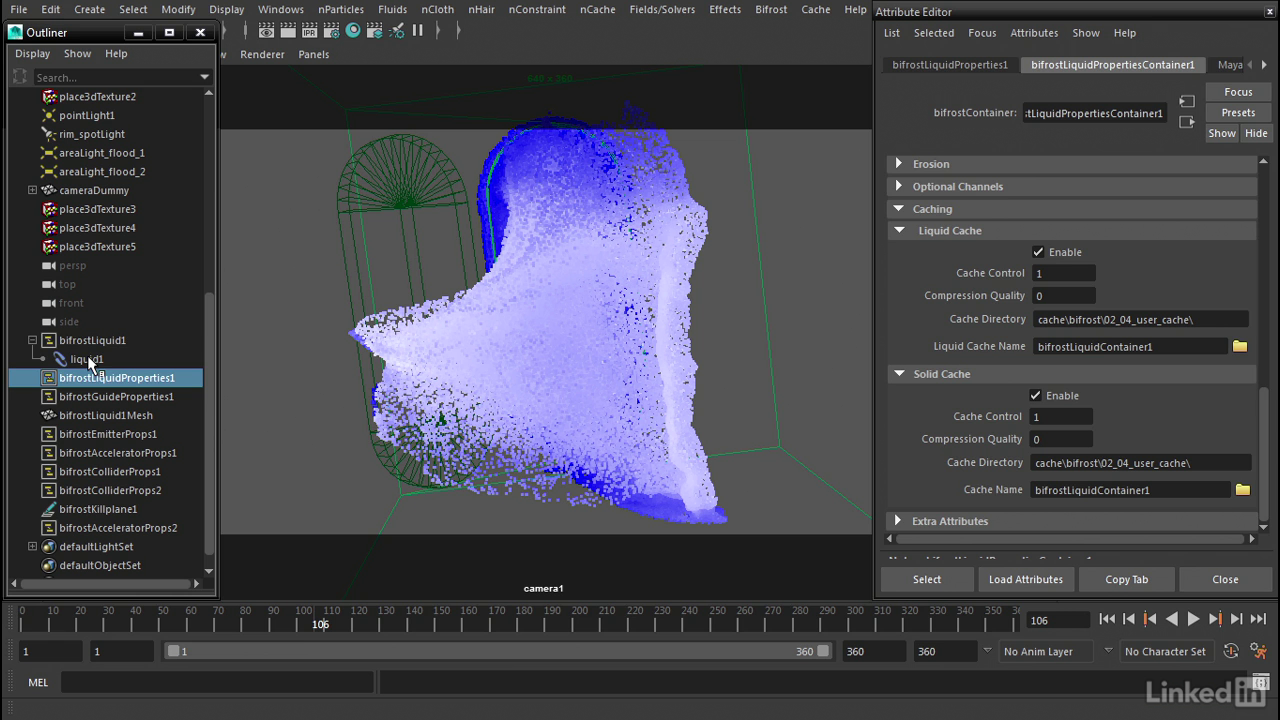Viewport: 1280px width, 720px height.
Task: Play animation backwards
Action: tap(1172, 619)
